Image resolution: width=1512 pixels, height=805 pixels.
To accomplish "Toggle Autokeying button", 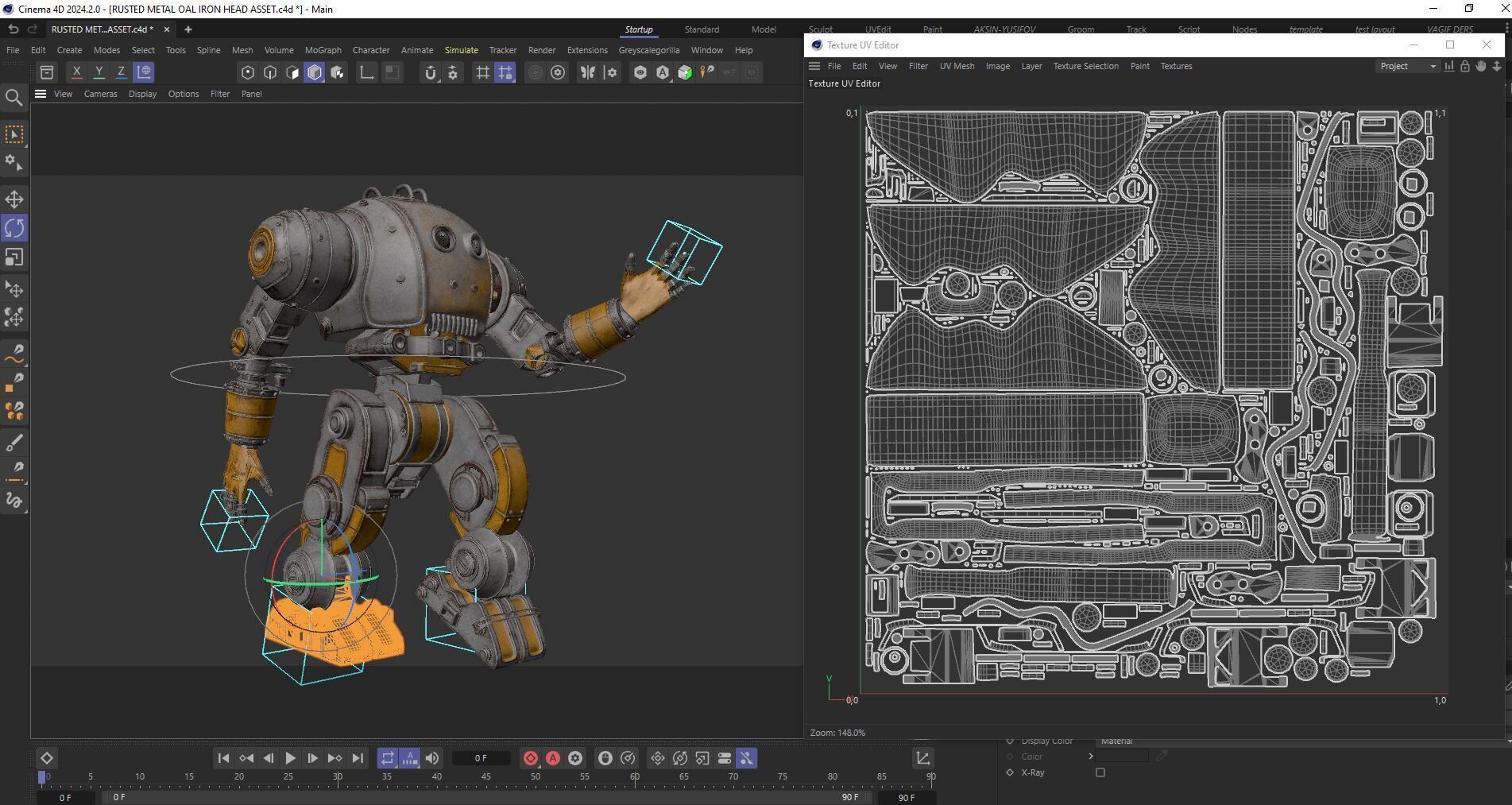I will pos(553,758).
